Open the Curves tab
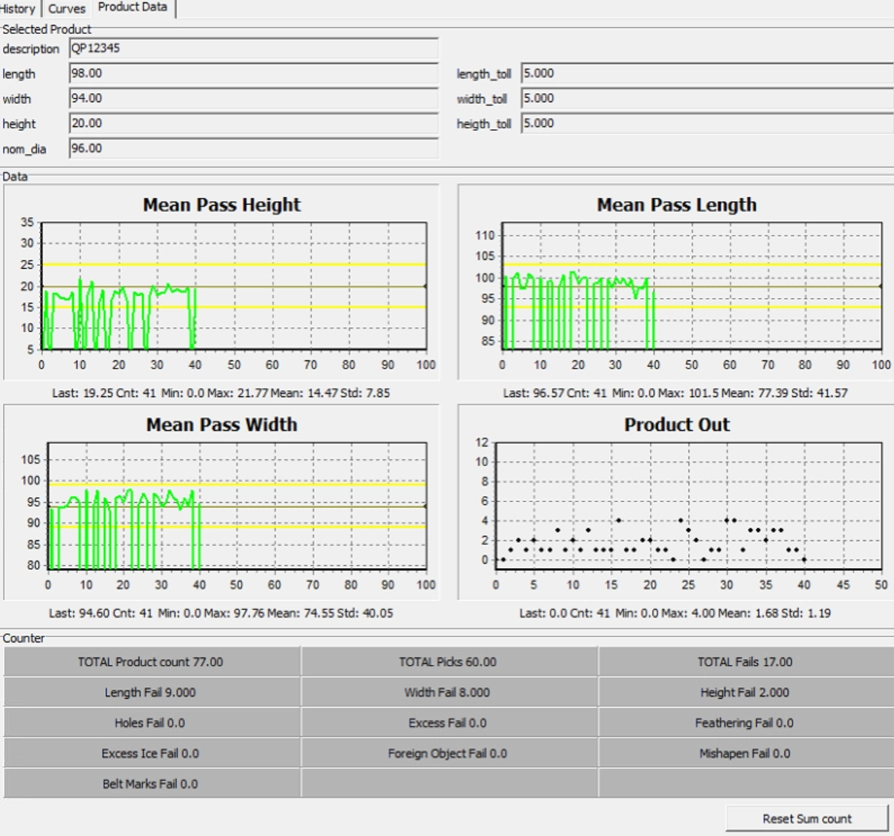 pyautogui.click(x=66, y=8)
